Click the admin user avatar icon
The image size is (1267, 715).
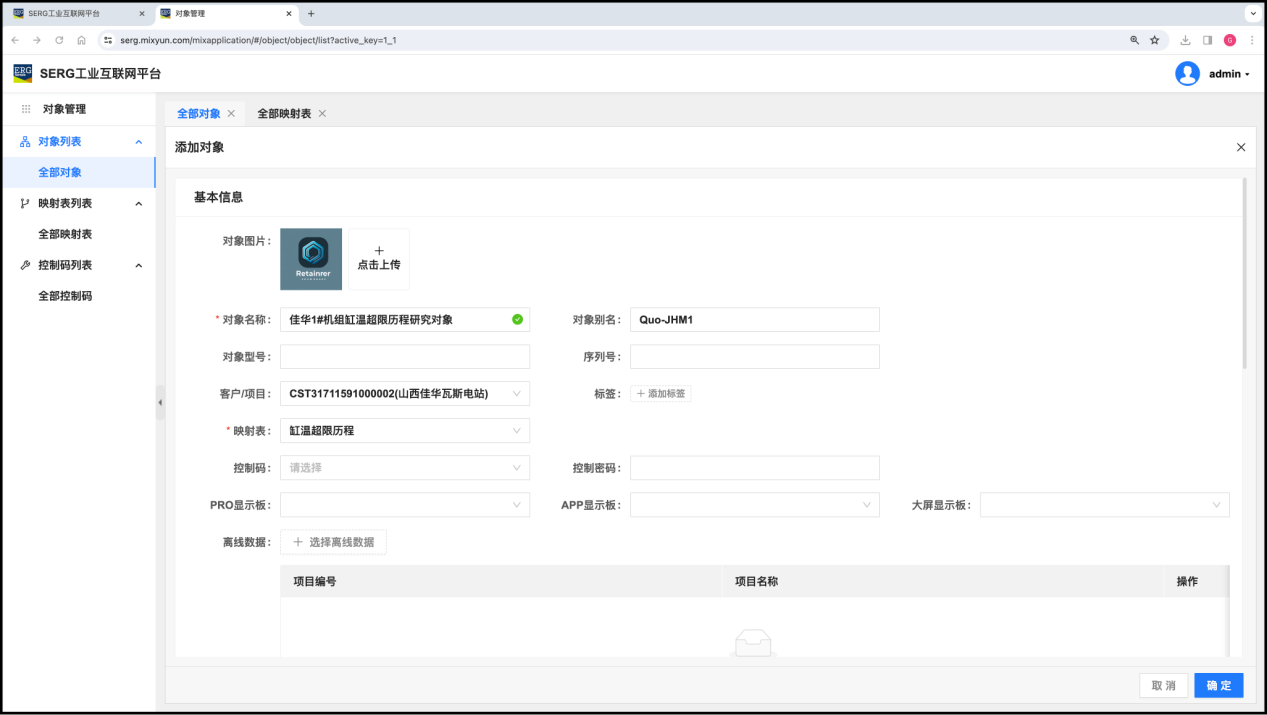pos(1187,74)
